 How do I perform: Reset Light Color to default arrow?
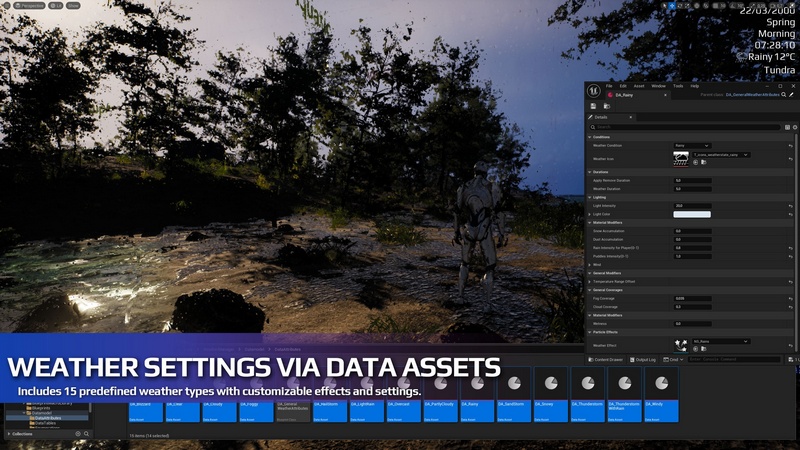(x=791, y=214)
